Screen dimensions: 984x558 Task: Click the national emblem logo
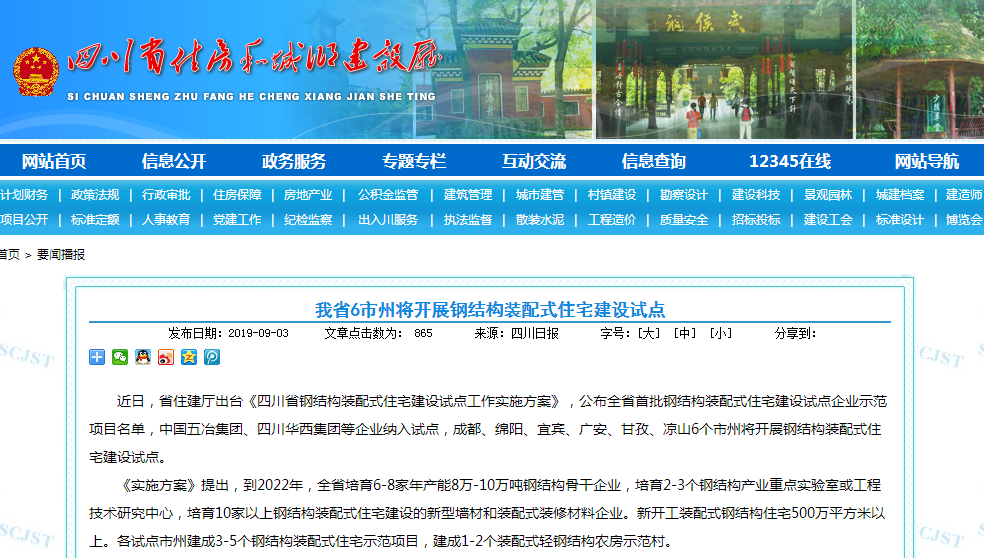pos(35,70)
